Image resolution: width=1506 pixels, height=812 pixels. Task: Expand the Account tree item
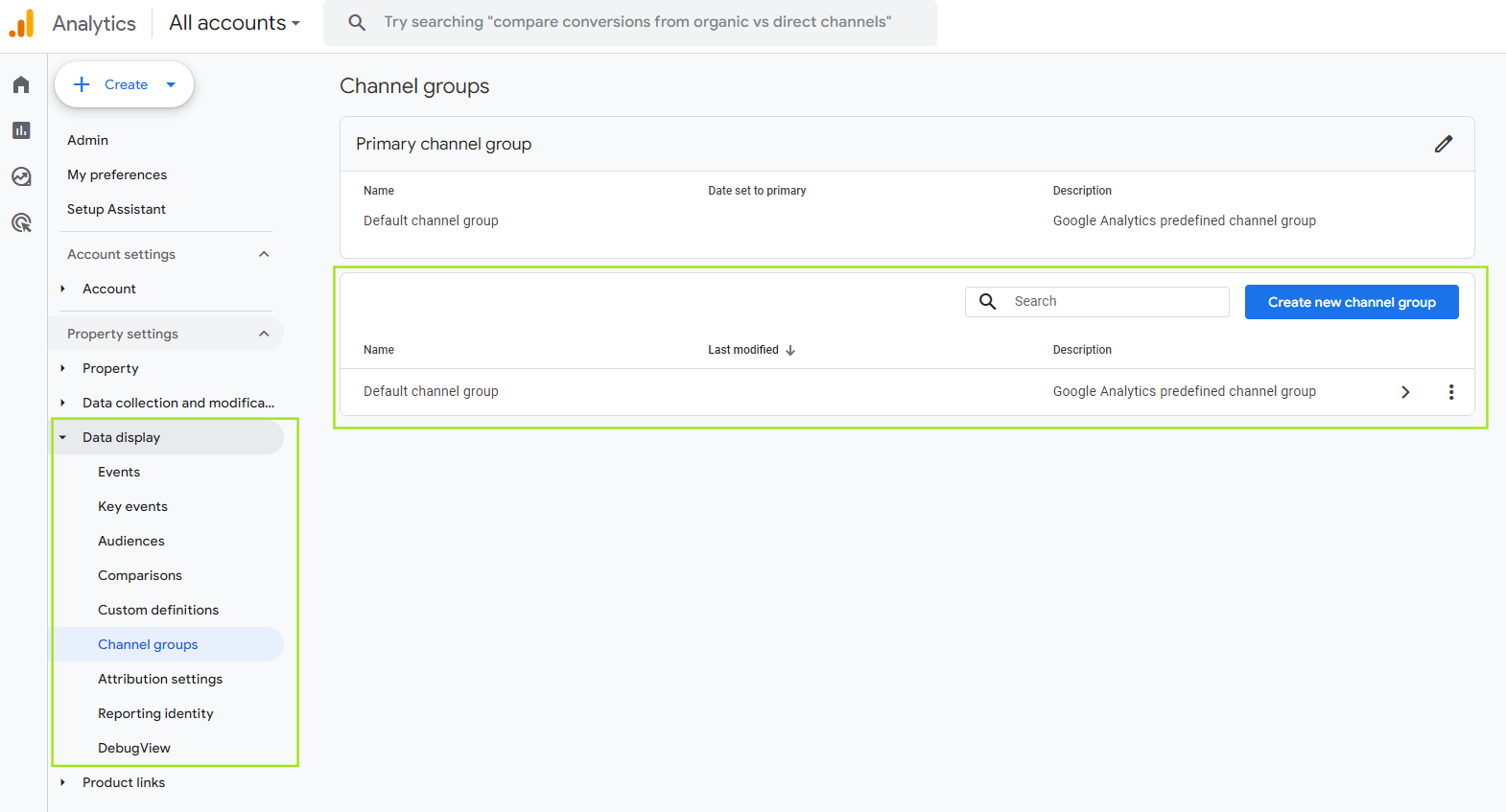[63, 289]
